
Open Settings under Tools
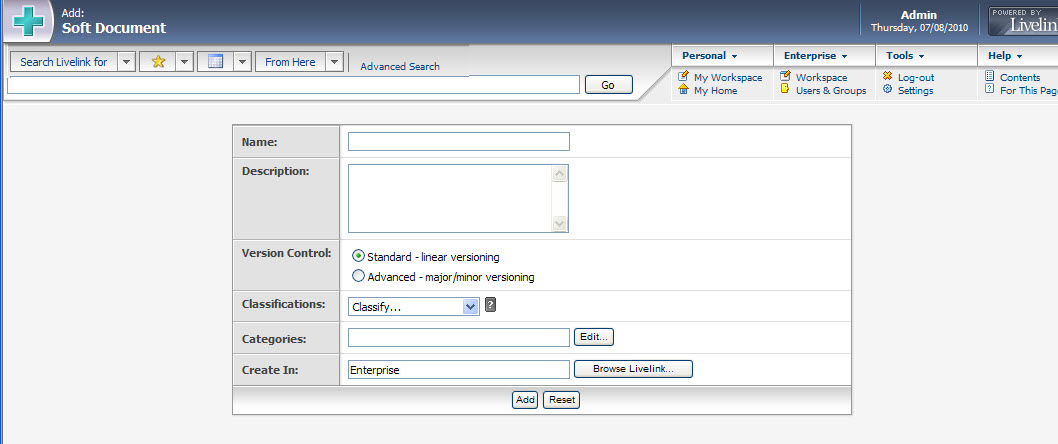coord(915,90)
